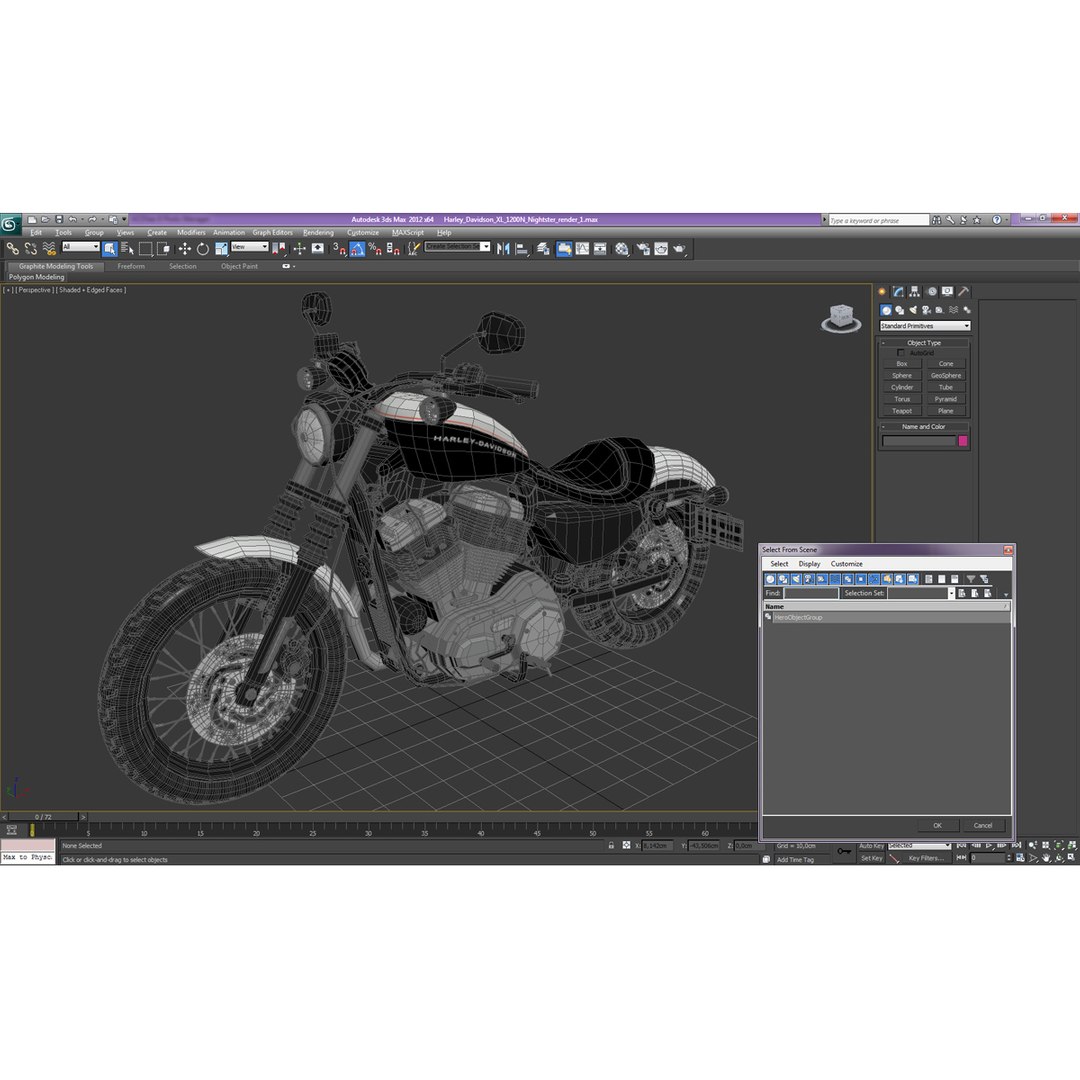Click the Align tool icon

(x=522, y=249)
